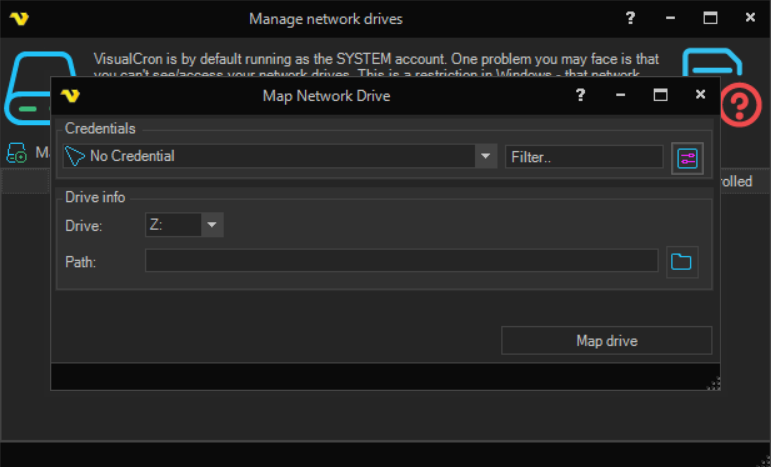Close the Map Network Drive dialog
Image resolution: width=771 pixels, height=467 pixels.
coord(700,96)
